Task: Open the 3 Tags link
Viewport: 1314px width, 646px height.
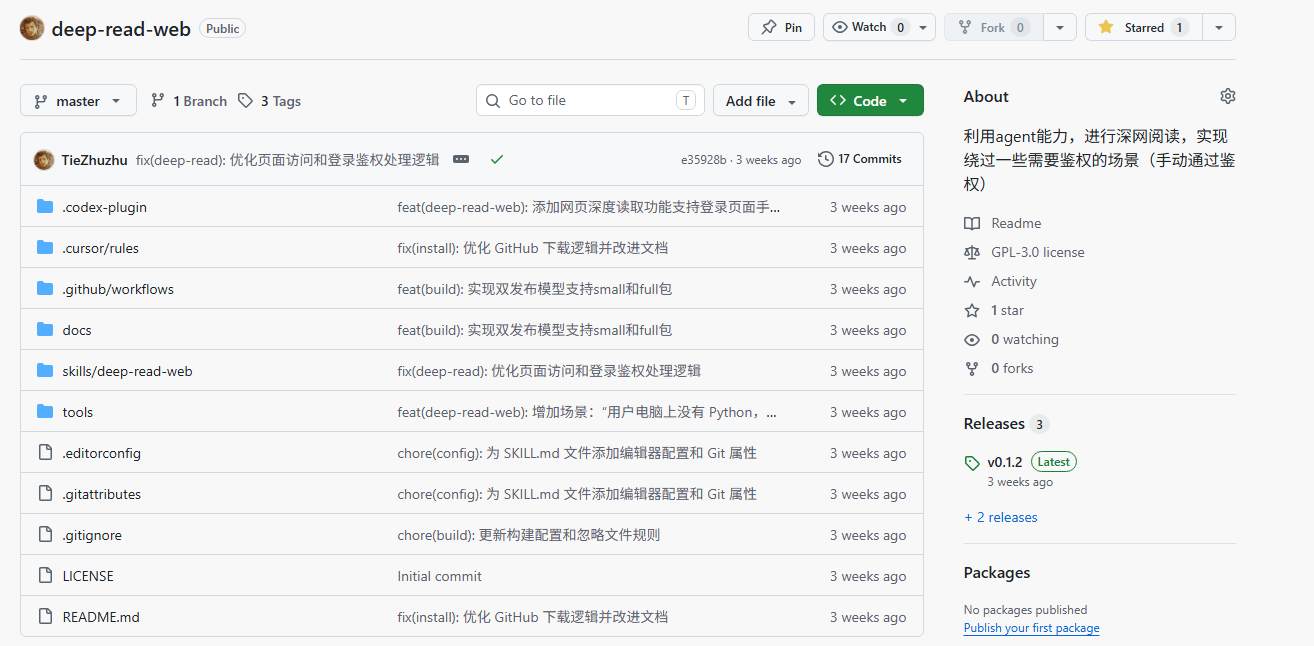Action: [270, 101]
